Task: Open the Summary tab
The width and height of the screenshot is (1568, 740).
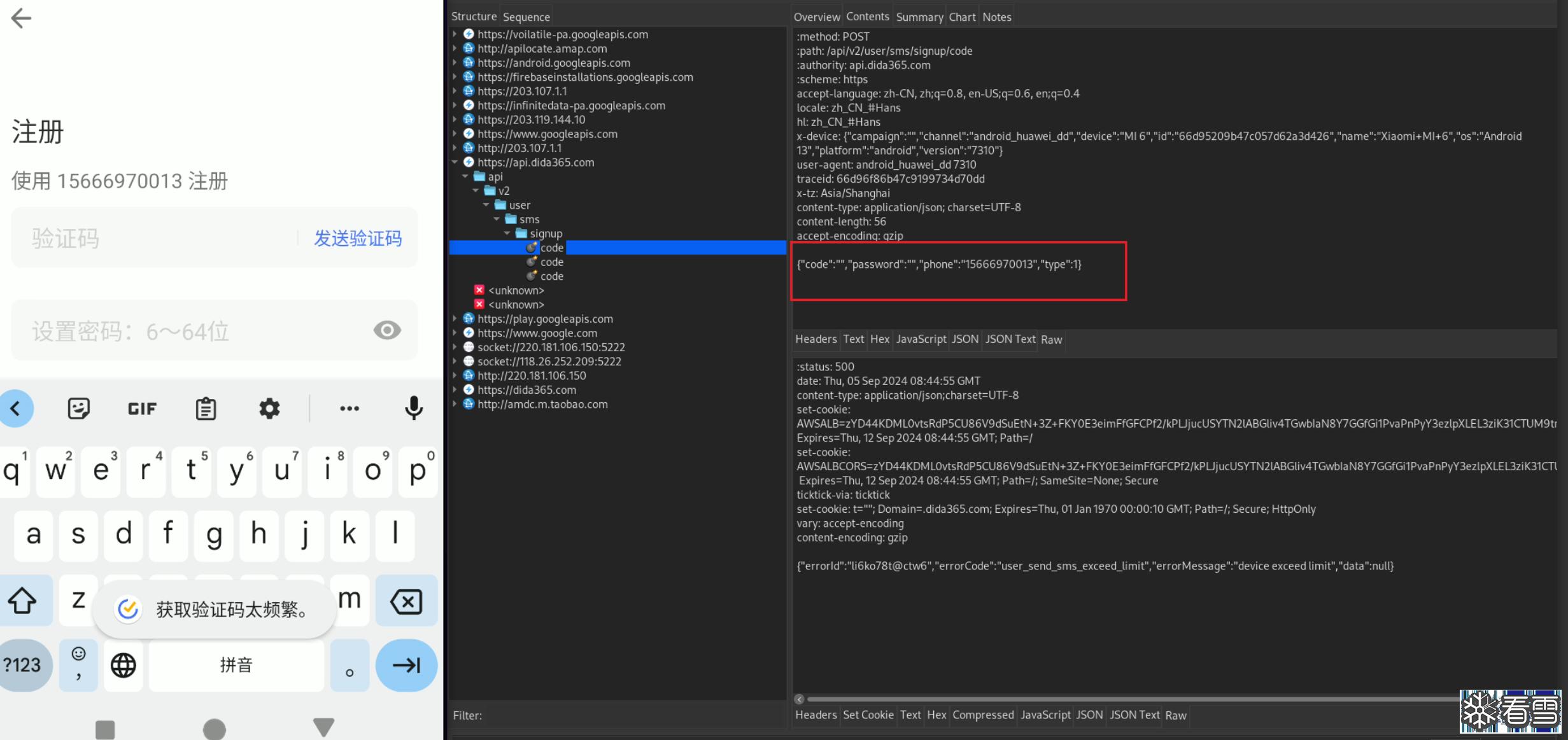Action: click(919, 17)
